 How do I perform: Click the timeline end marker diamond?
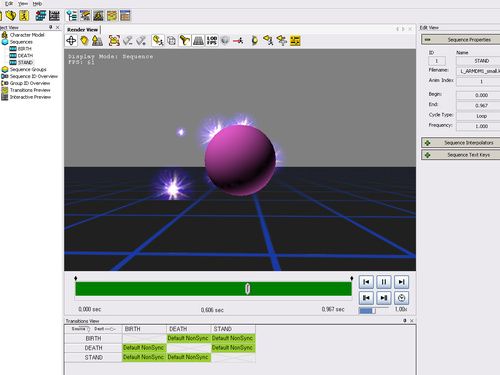pyautogui.click(x=352, y=278)
